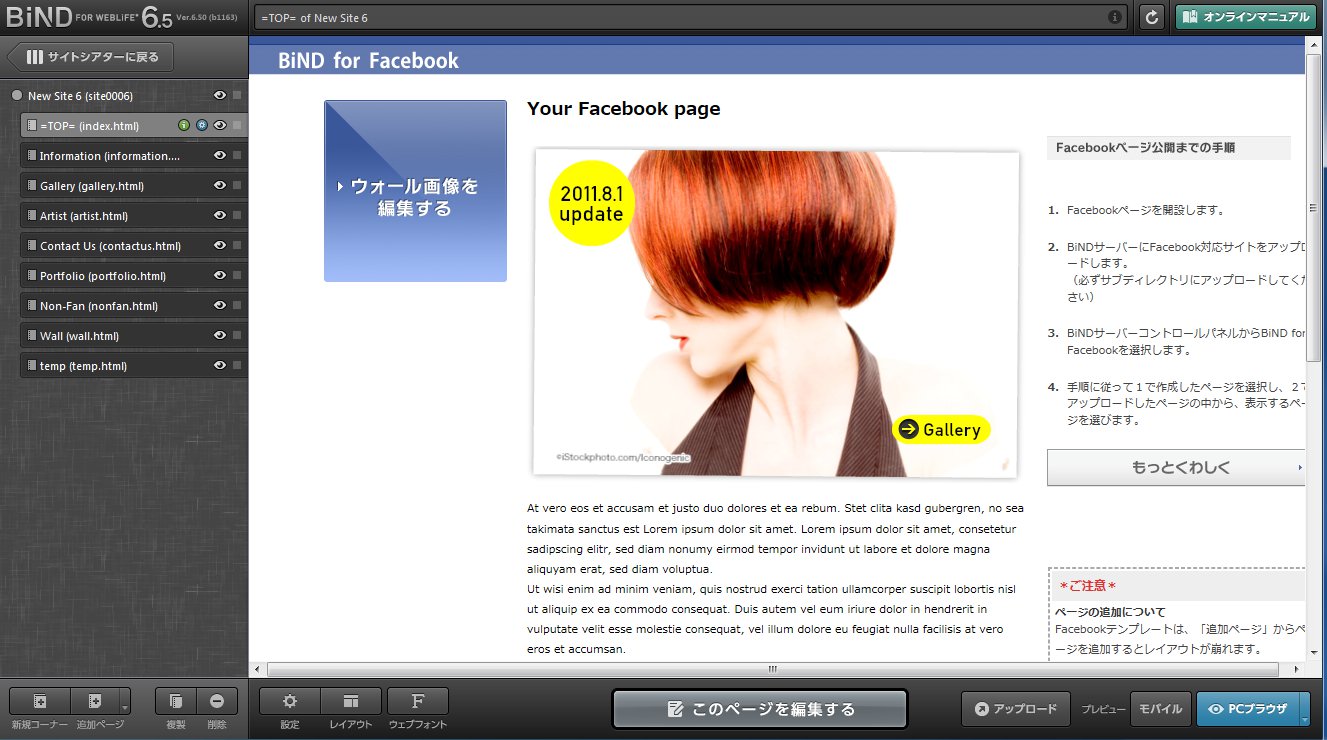Click the vertical scrollbar thumb of preview
This screenshot has width=1327, height=740.
tap(1314, 207)
